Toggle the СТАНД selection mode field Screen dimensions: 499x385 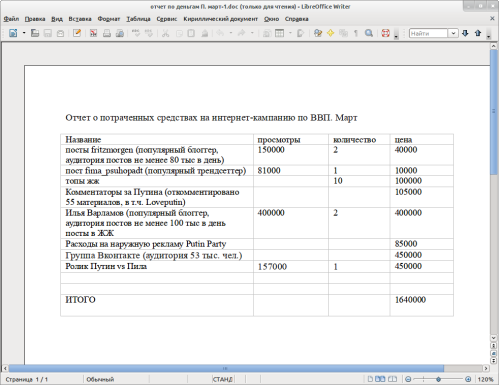coord(223,379)
